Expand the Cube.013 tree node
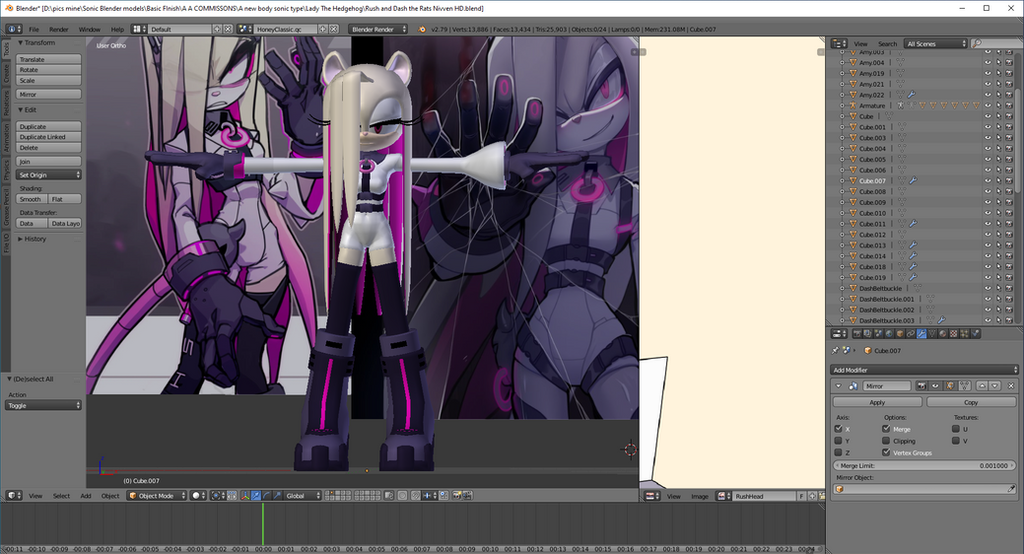This screenshot has height=554, width=1024. [842, 245]
